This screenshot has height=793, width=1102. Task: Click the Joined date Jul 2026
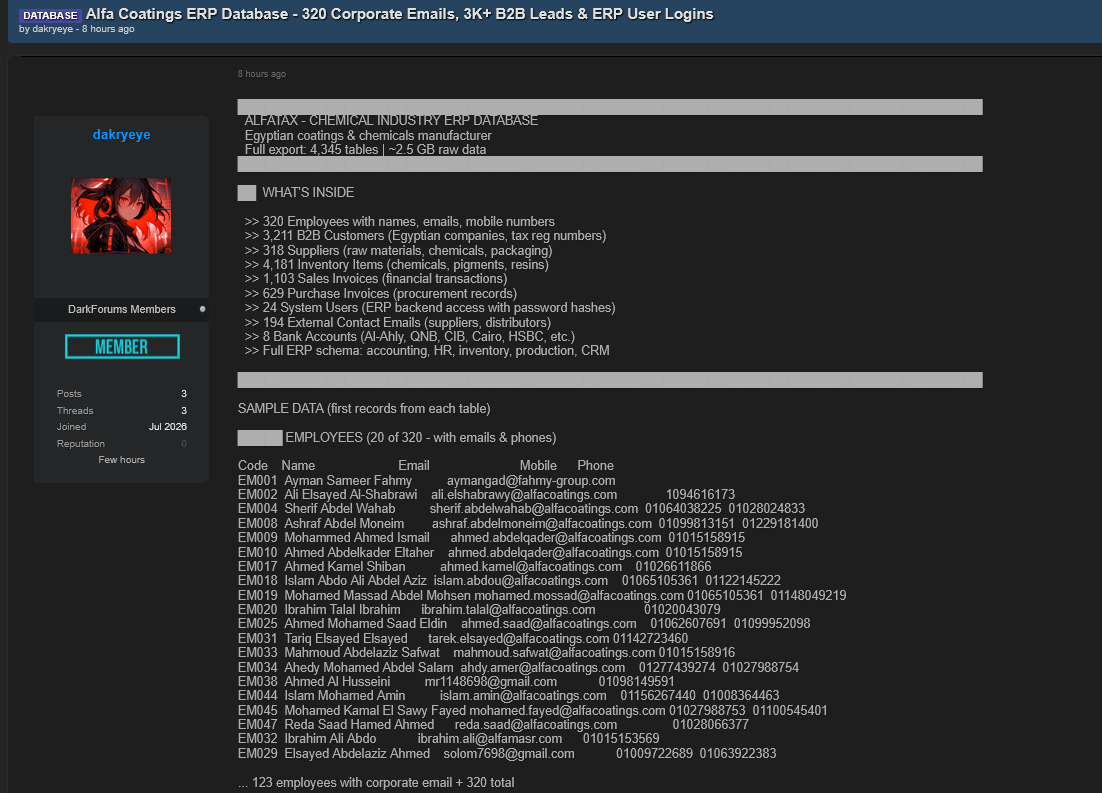168,427
